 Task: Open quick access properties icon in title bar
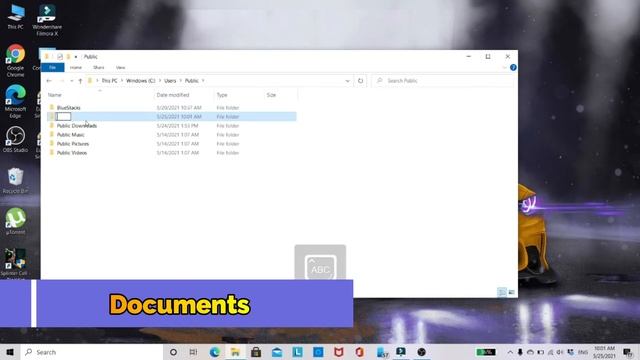click(60, 56)
